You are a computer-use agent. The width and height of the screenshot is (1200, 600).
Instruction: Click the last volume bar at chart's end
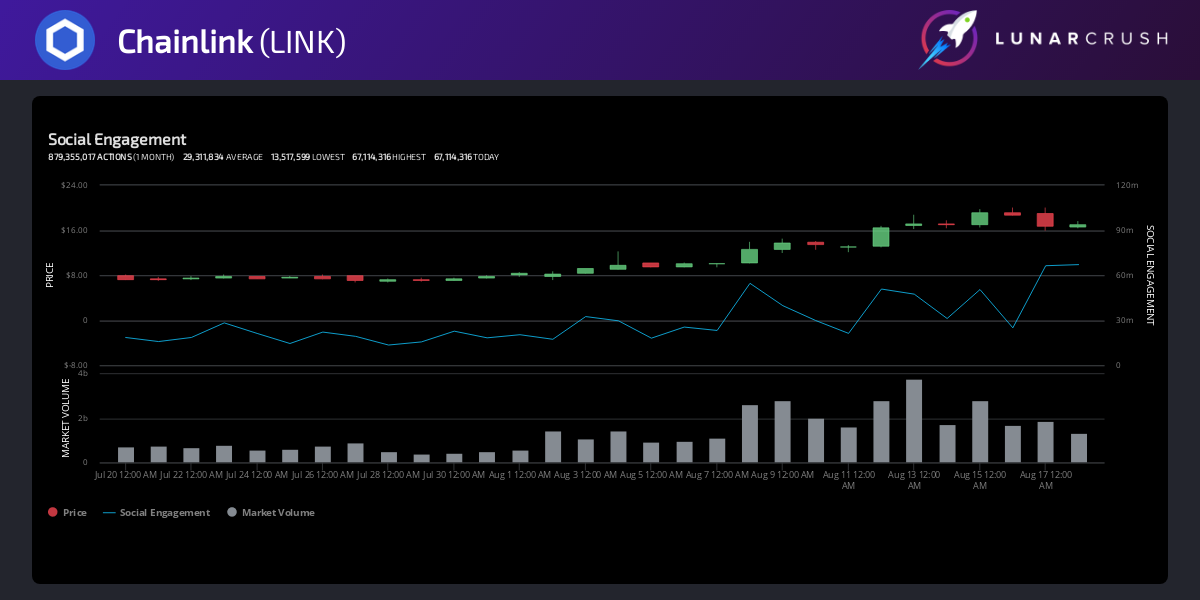[x=1079, y=448]
